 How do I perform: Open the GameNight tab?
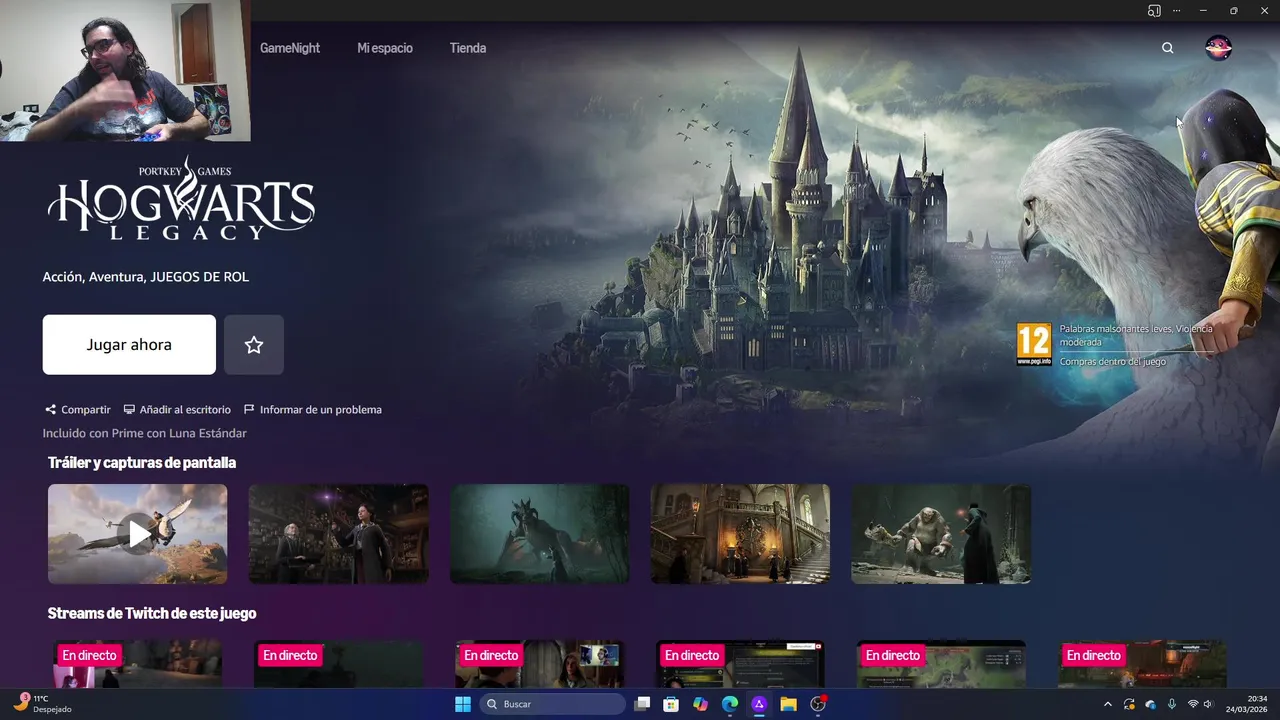(290, 48)
